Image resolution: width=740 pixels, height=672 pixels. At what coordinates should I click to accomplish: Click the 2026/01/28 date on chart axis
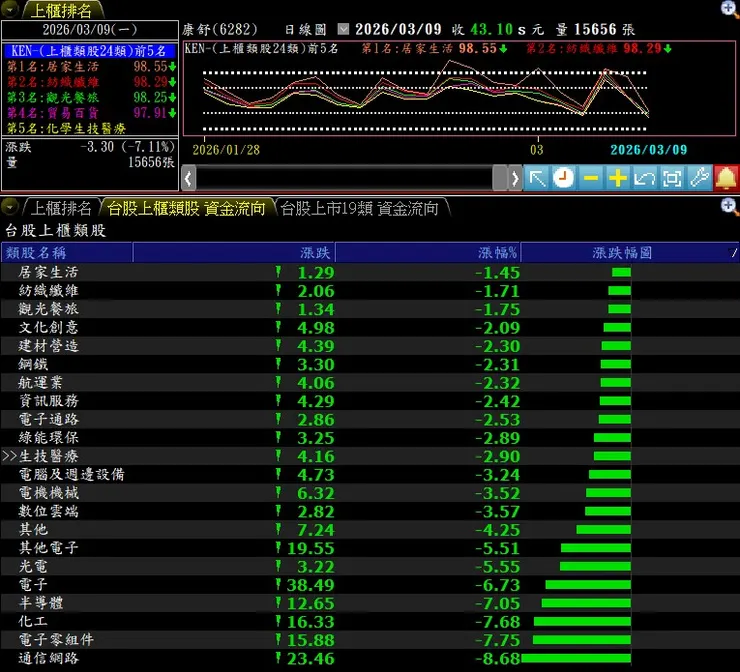(x=226, y=150)
